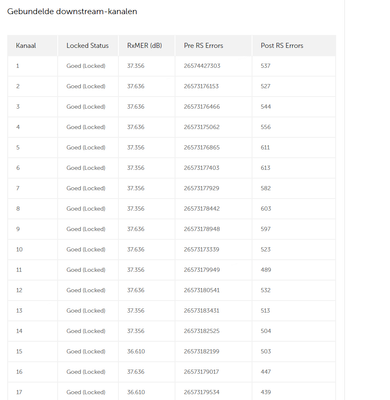Click the 'Locked Status' column header
Screen dimensions: 390x400
click(x=87, y=46)
